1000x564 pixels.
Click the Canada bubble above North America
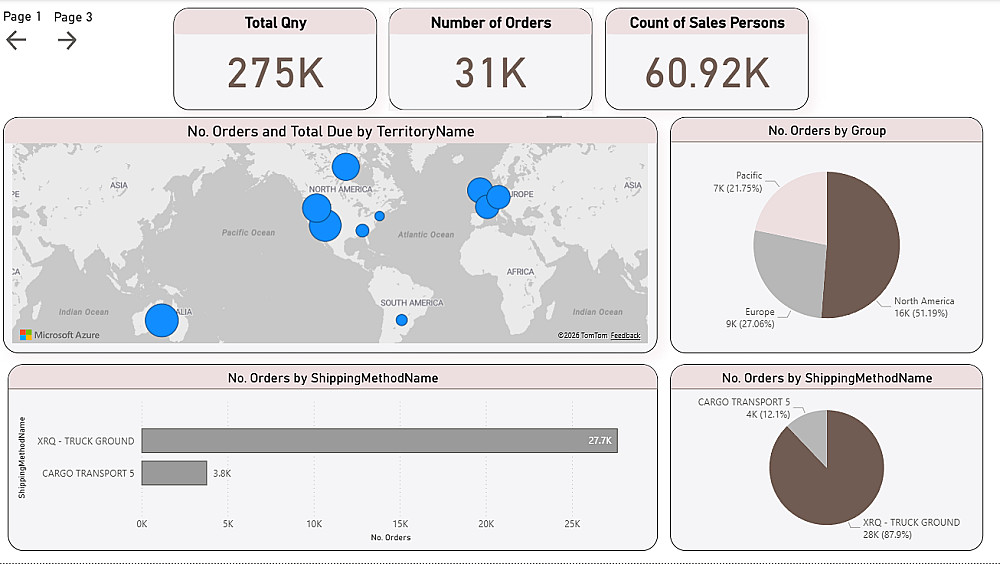click(x=346, y=167)
